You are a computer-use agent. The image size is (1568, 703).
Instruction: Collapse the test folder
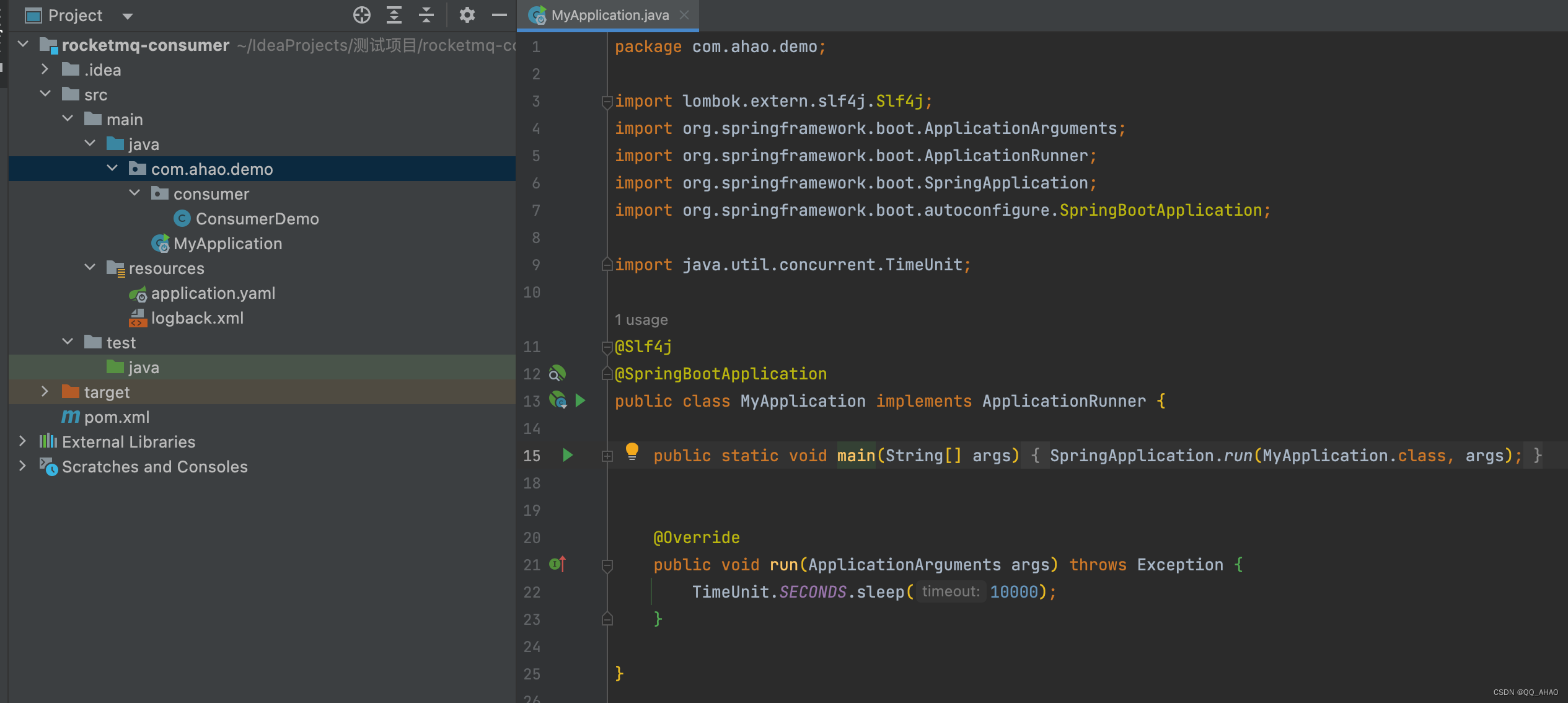[68, 342]
